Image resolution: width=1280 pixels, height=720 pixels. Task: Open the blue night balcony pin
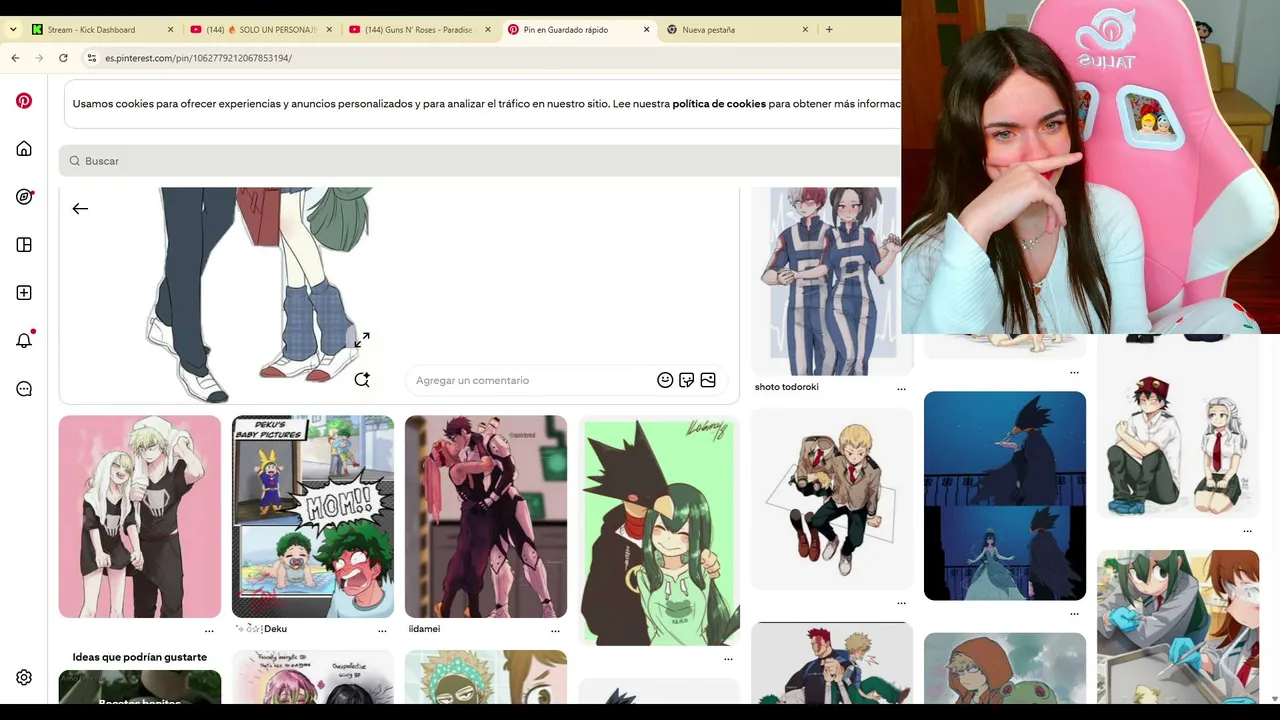click(x=1005, y=496)
